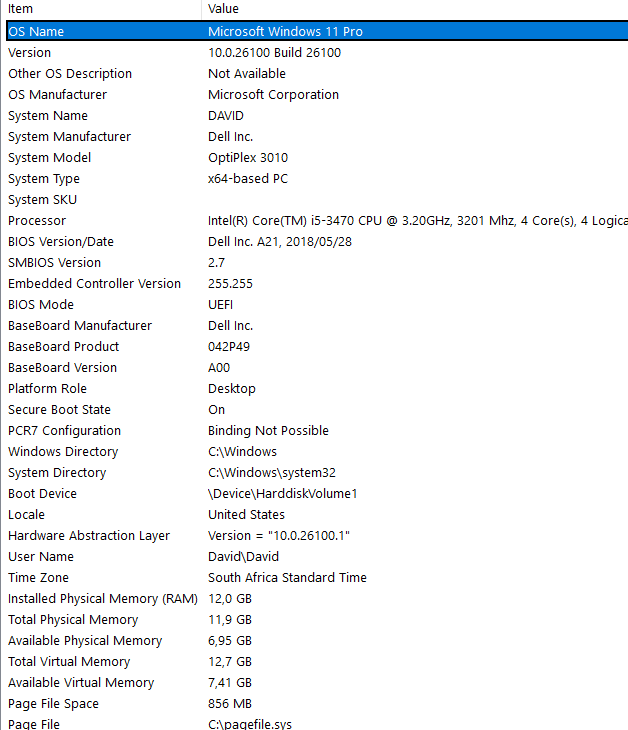Image resolution: width=628 pixels, height=730 pixels.
Task: Click the UEFI value
Action: point(220,304)
